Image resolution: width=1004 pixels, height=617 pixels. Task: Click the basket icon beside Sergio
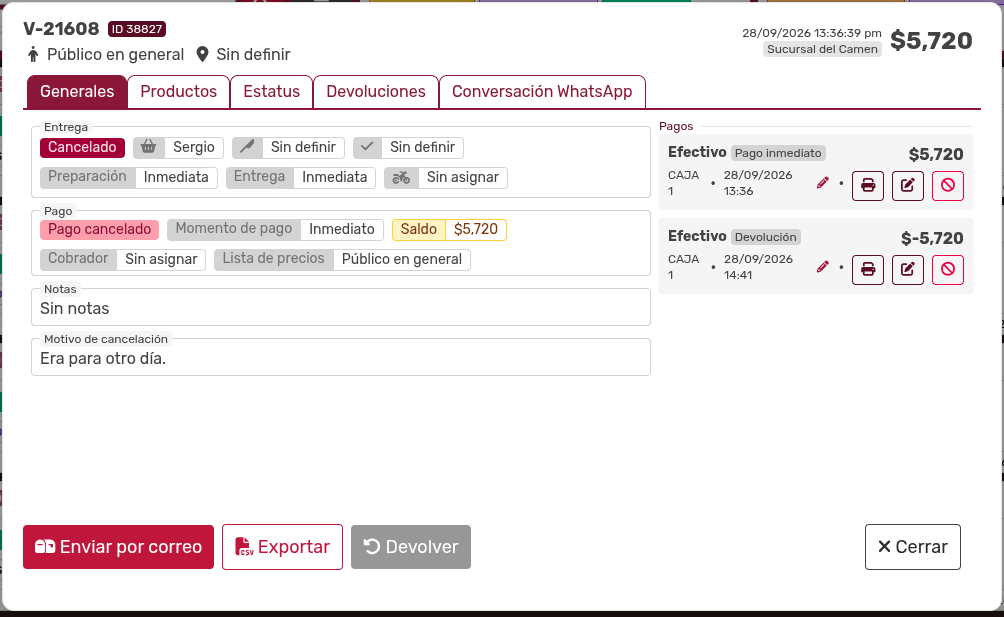click(x=149, y=147)
